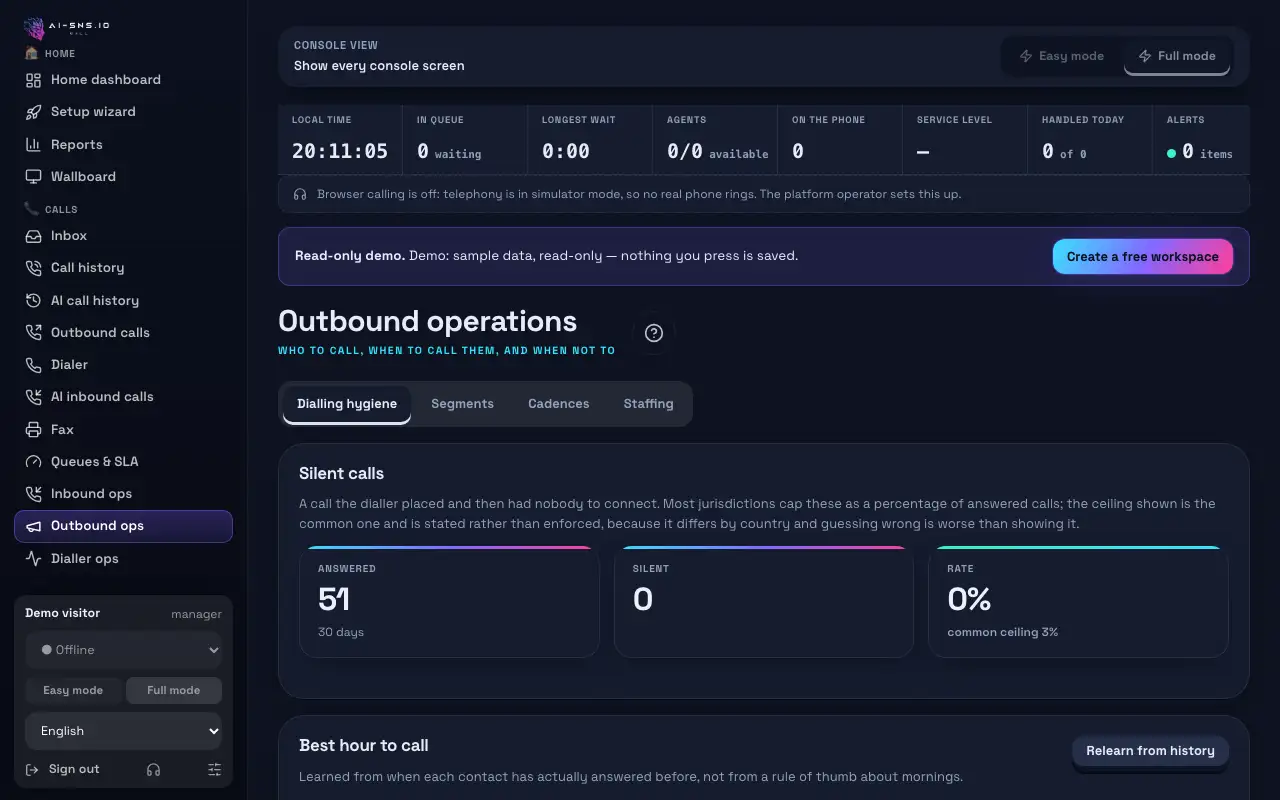Click the "Best hour to call" heading
Viewport: 1280px width, 800px height.
(364, 746)
